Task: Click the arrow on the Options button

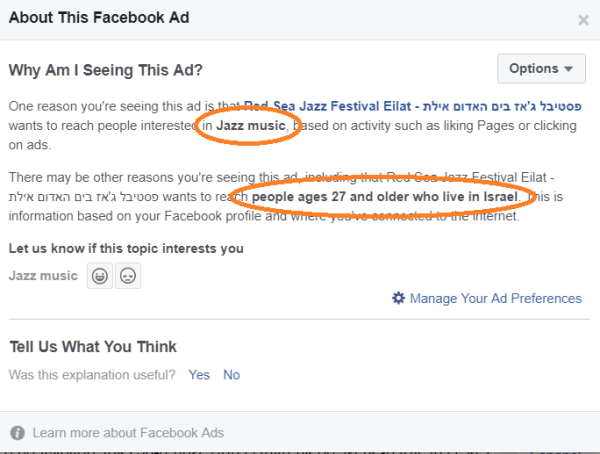Action: [x=568, y=69]
